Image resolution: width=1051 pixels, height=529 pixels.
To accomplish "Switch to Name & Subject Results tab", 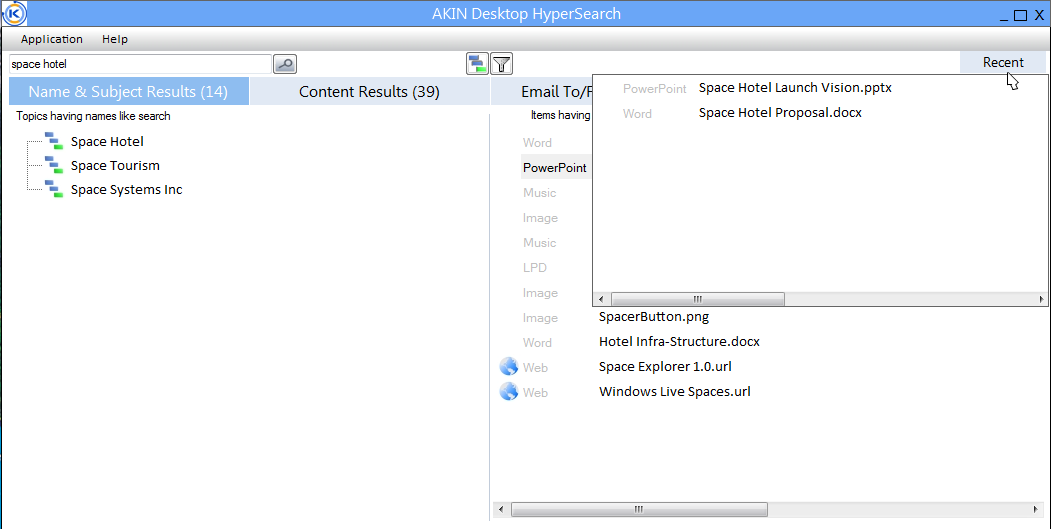I will point(128,91).
